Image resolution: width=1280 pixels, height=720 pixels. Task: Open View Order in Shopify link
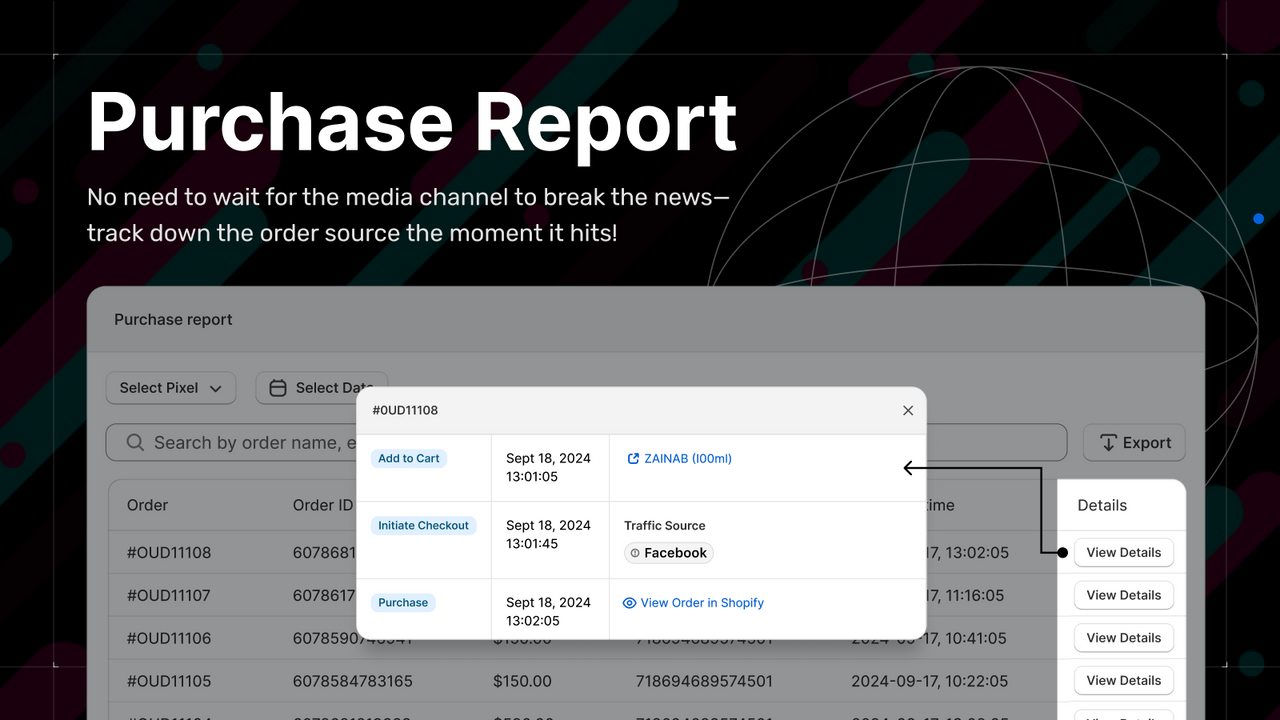pyautogui.click(x=702, y=603)
